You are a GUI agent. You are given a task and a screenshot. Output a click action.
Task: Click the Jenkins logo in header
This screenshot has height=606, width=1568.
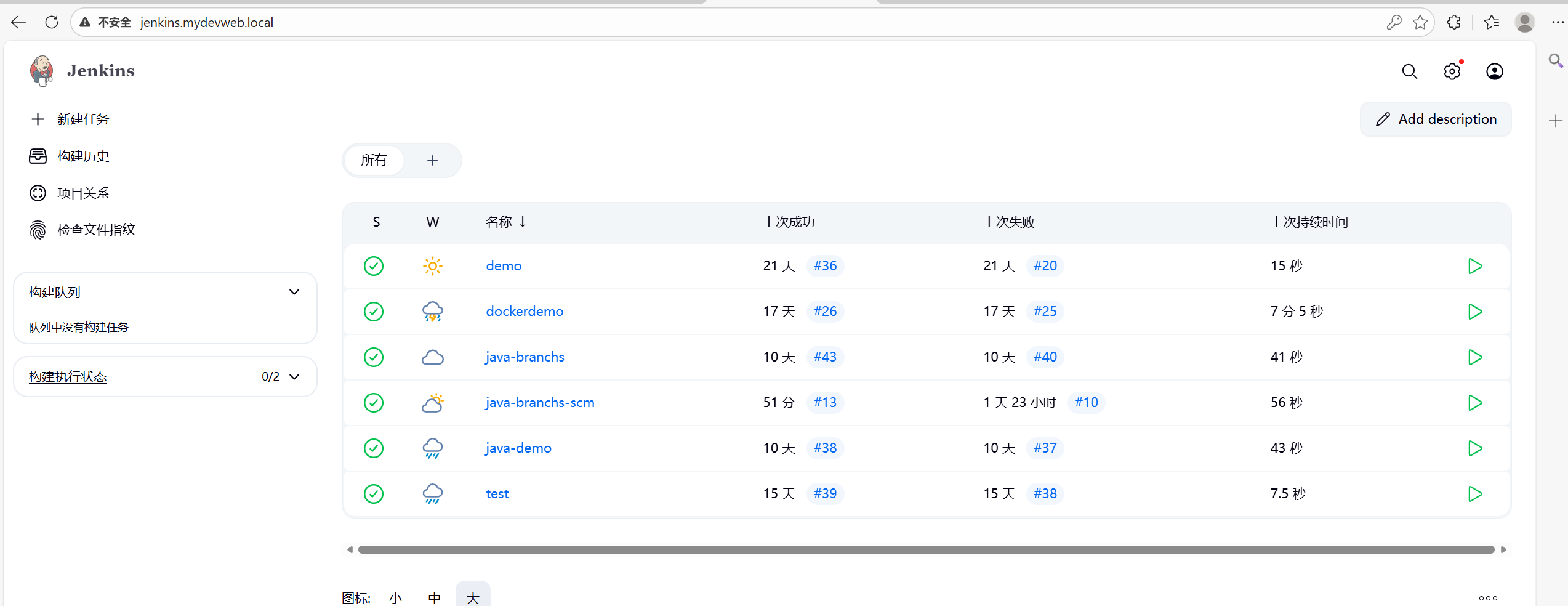coord(42,71)
